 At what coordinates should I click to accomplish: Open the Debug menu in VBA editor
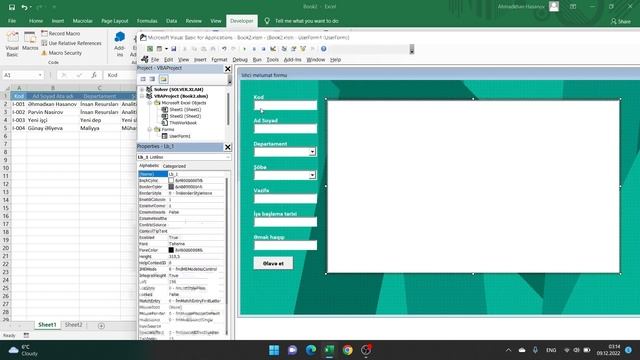[240, 60]
